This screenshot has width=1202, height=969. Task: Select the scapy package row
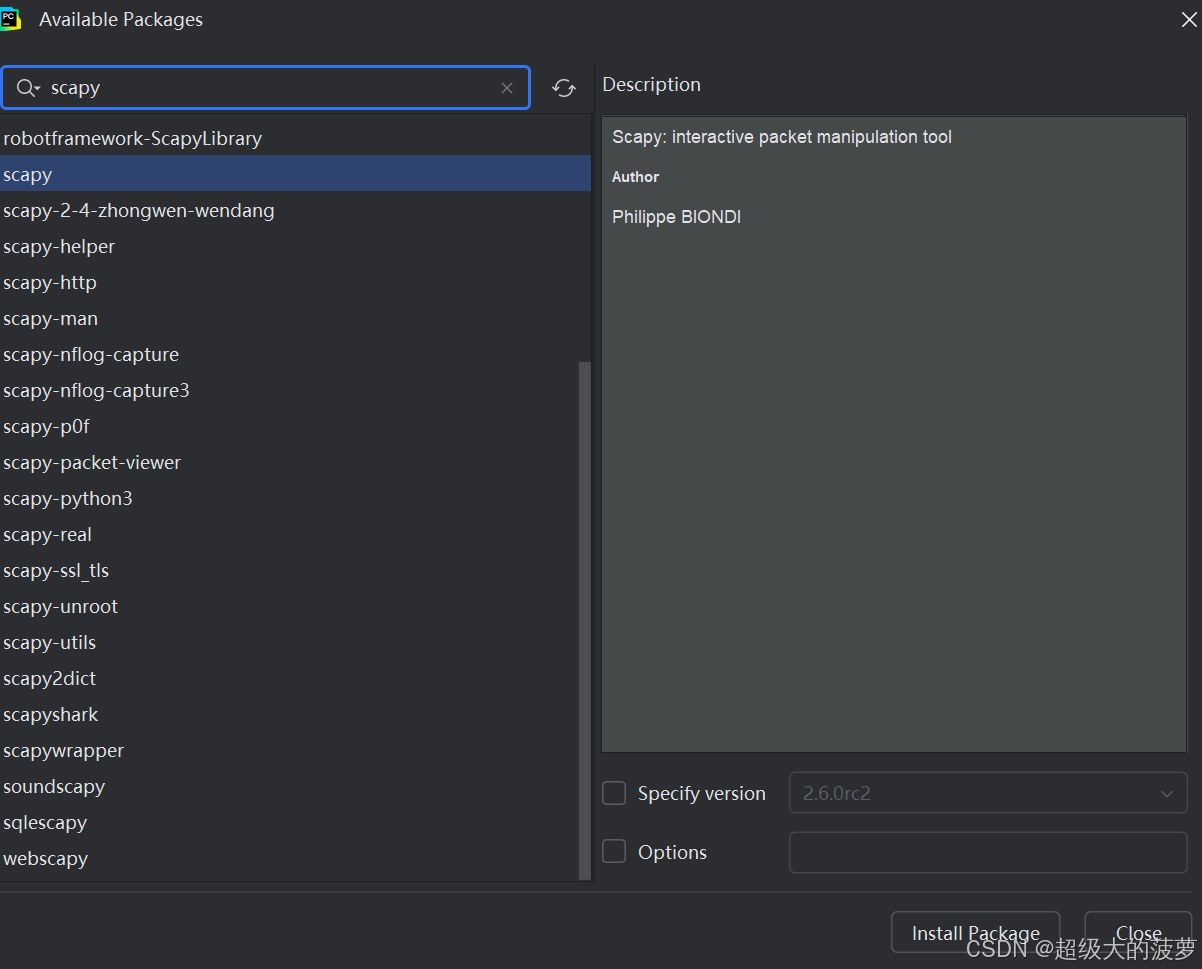295,174
